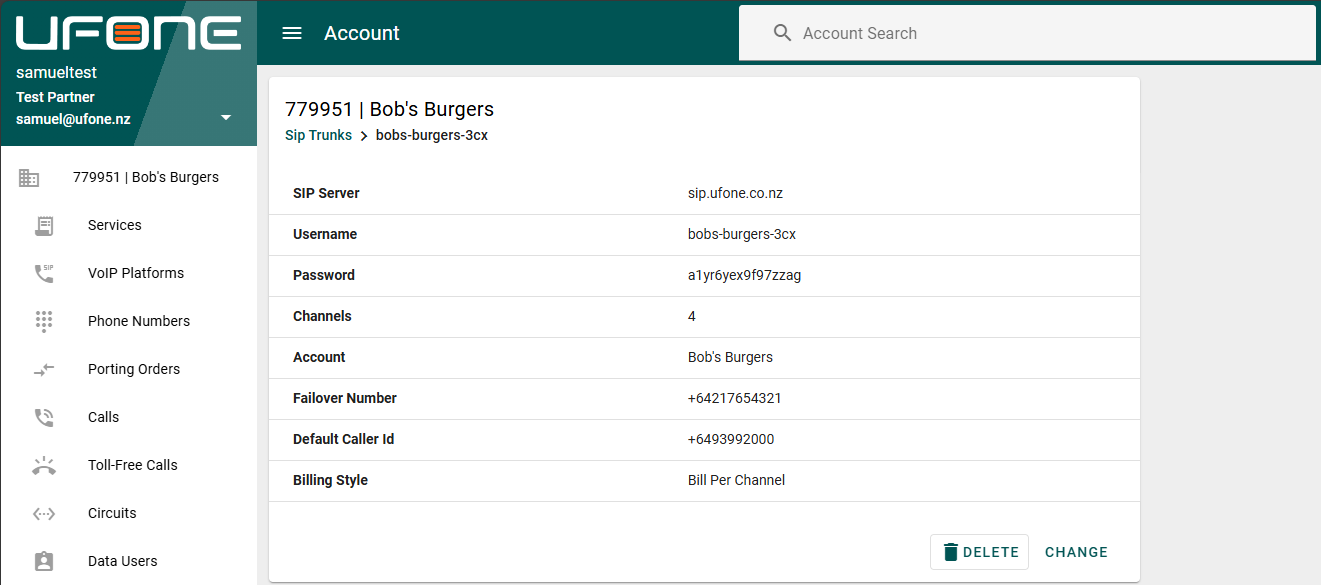Delete the SIP trunk
1321x585 pixels.
tap(979, 552)
